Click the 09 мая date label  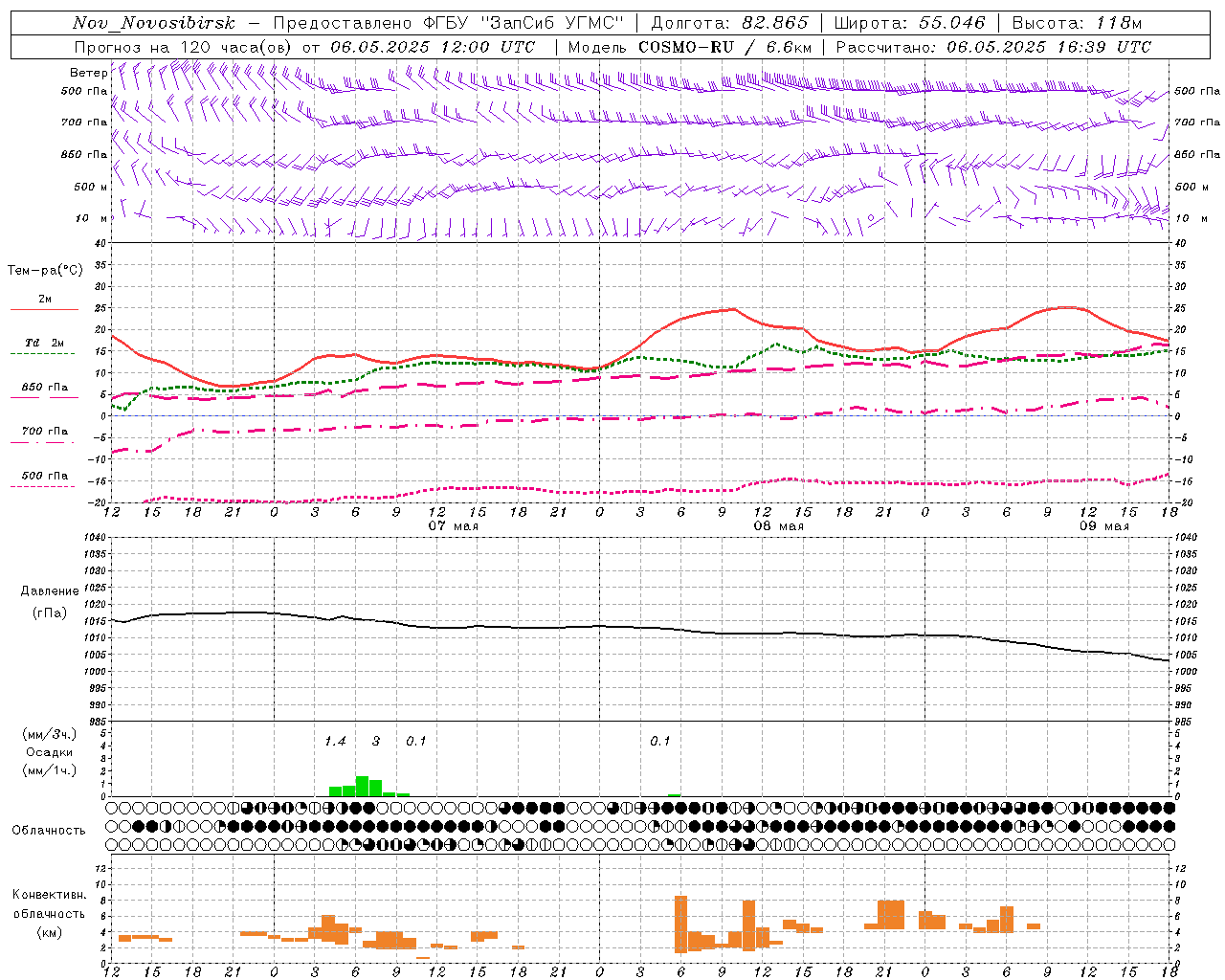(1103, 526)
